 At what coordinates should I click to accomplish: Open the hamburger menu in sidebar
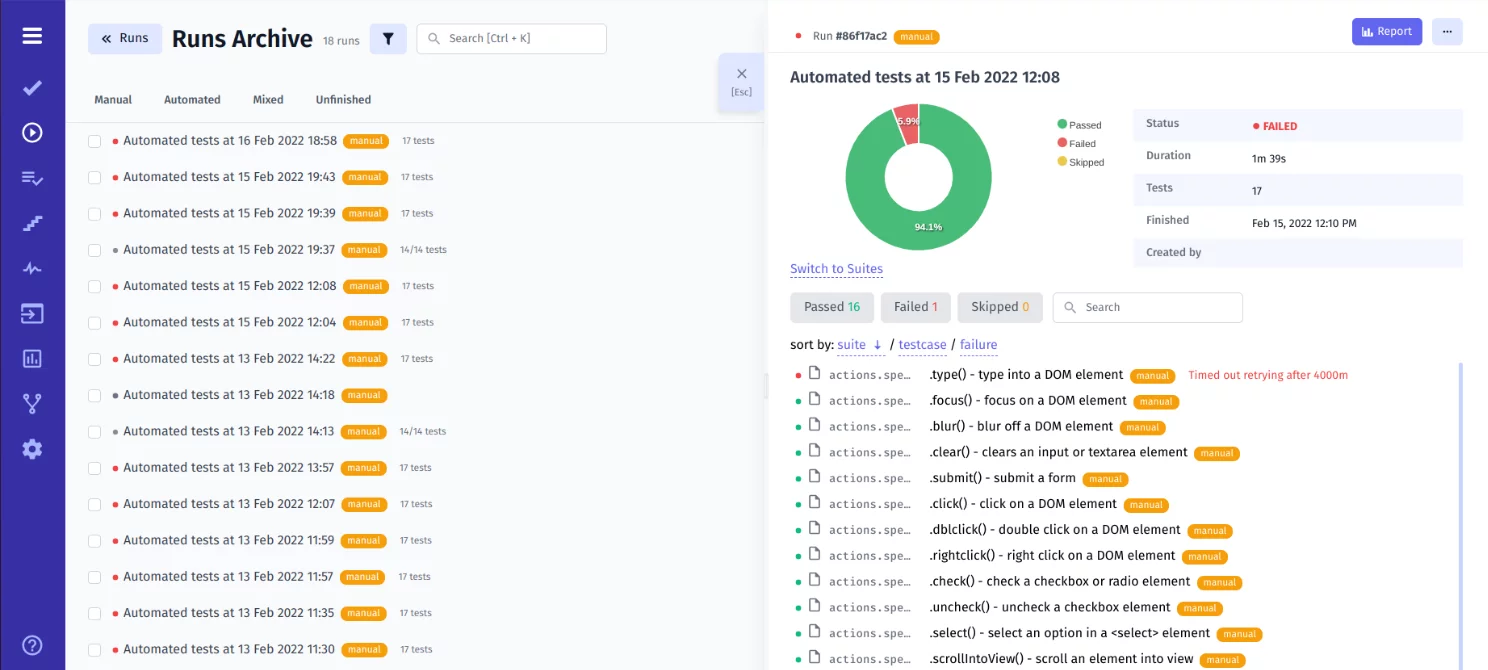(32, 36)
